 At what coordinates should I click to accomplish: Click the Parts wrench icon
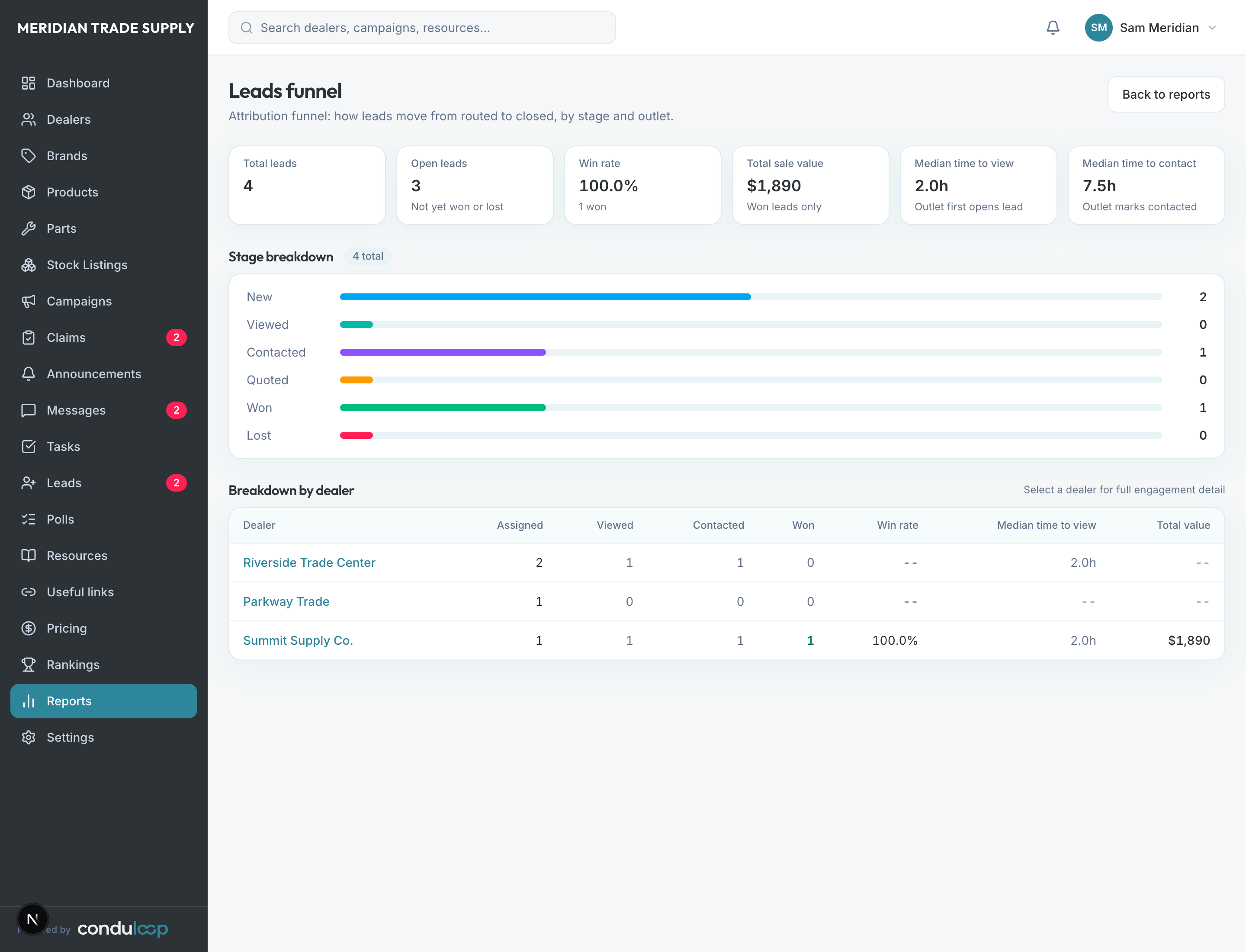pyautogui.click(x=28, y=228)
